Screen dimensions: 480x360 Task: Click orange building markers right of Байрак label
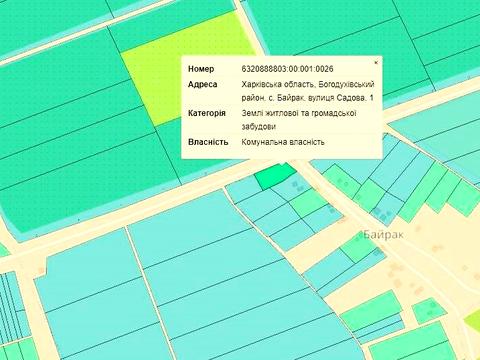(437, 247)
